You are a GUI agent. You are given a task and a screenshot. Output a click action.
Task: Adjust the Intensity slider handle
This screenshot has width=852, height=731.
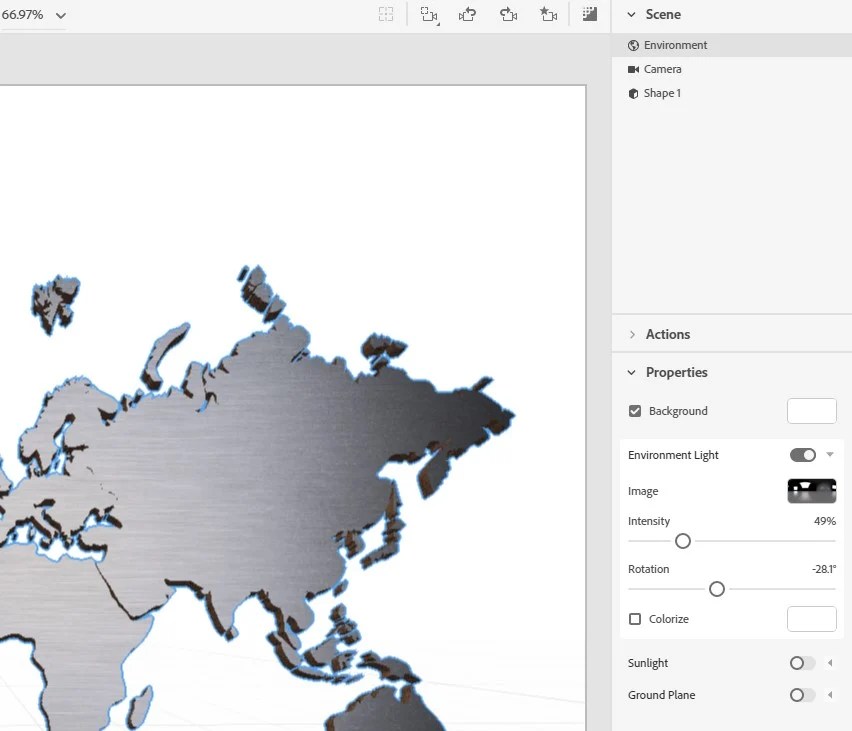click(683, 541)
